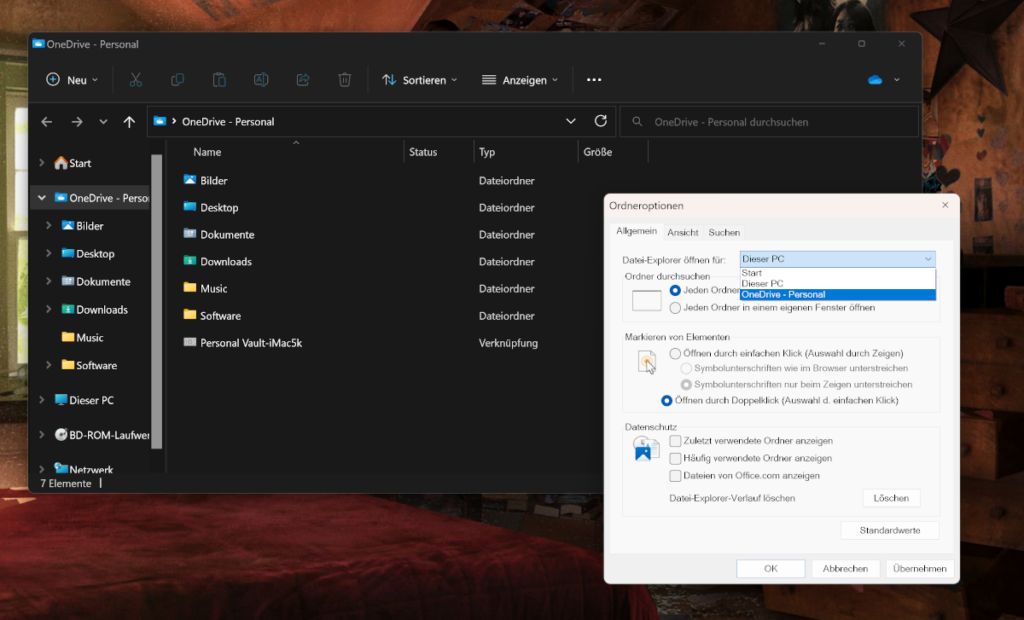Click the Share icon in toolbar
This screenshot has width=1024, height=620.
302,80
